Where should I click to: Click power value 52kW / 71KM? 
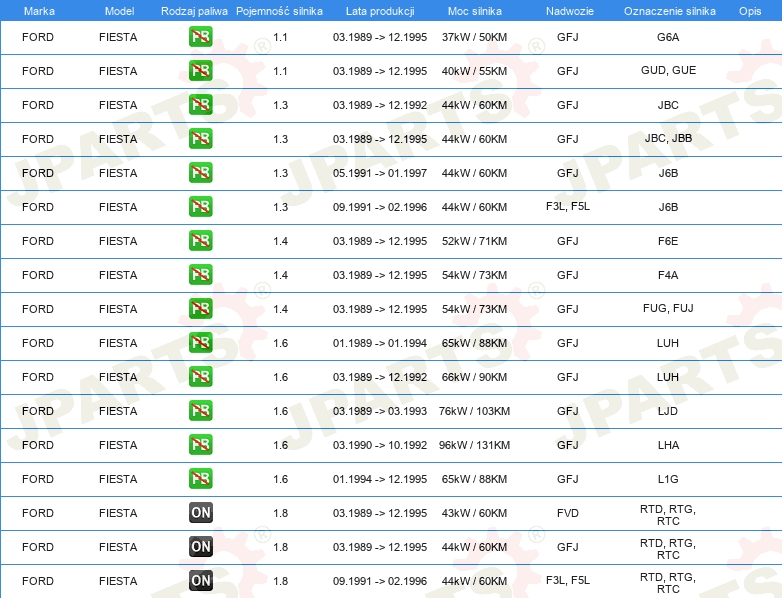(474, 241)
